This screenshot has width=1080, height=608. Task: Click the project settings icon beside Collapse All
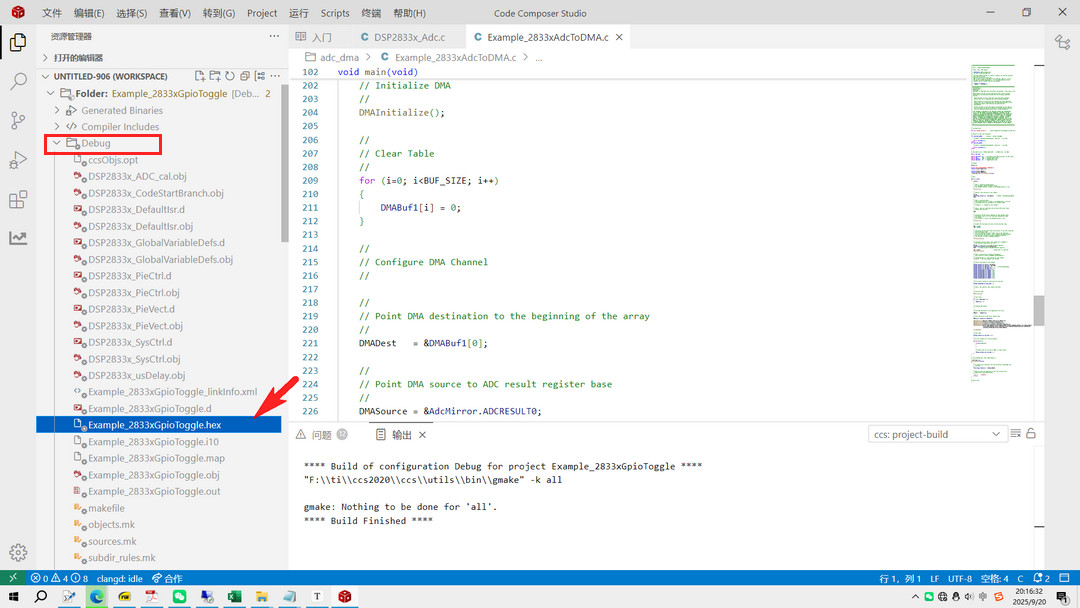pyautogui.click(x=260, y=76)
